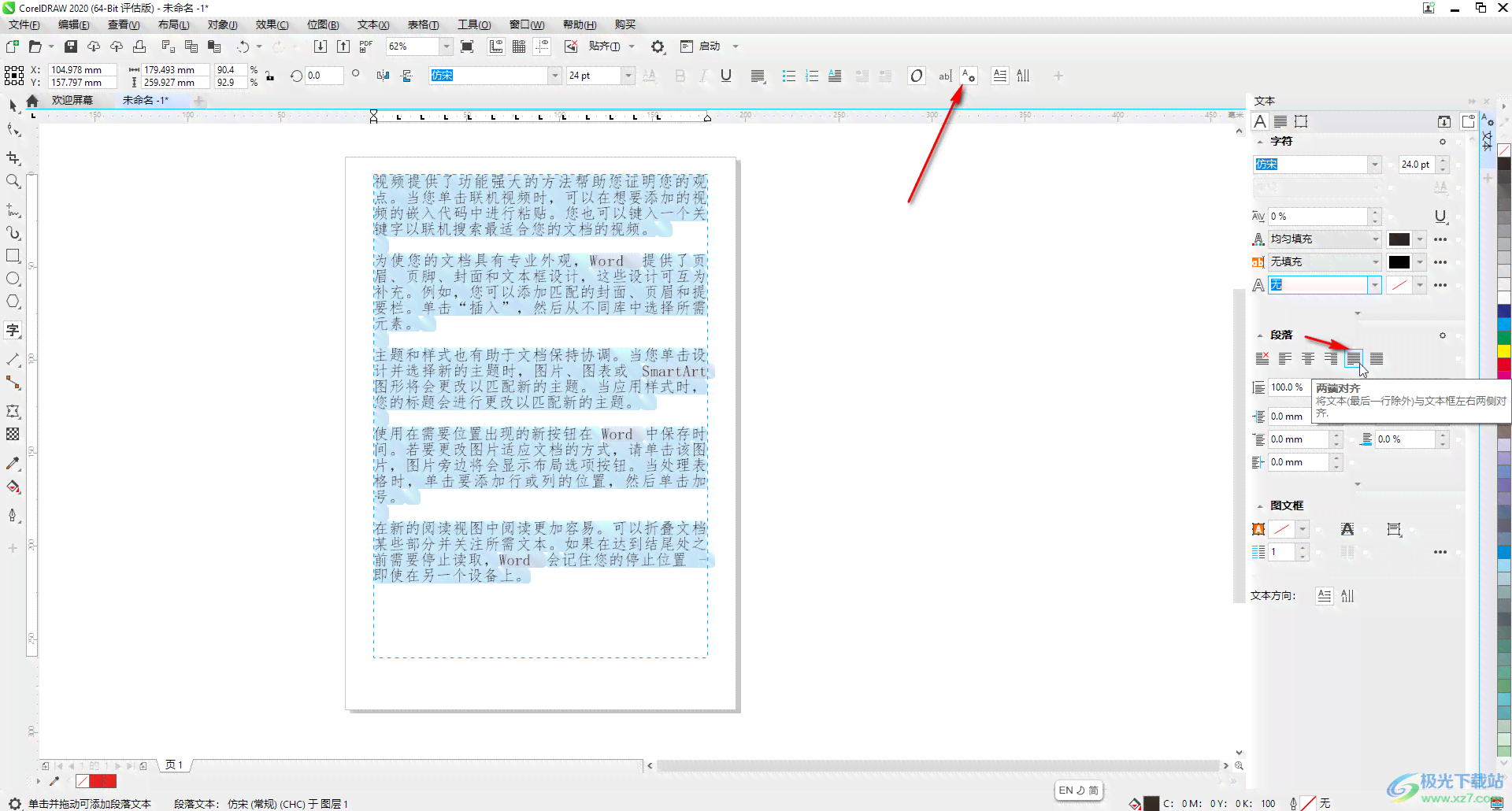Click Publish to PDF icon
Image resolution: width=1512 pixels, height=811 pixels.
coord(366,46)
